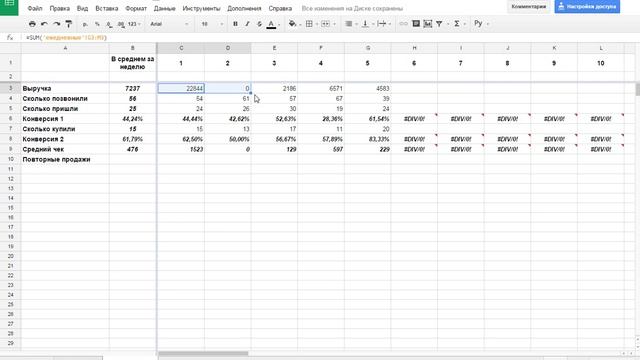Select the 'Сколько позвонили' cell
The image size is (640, 360).
[65, 98]
